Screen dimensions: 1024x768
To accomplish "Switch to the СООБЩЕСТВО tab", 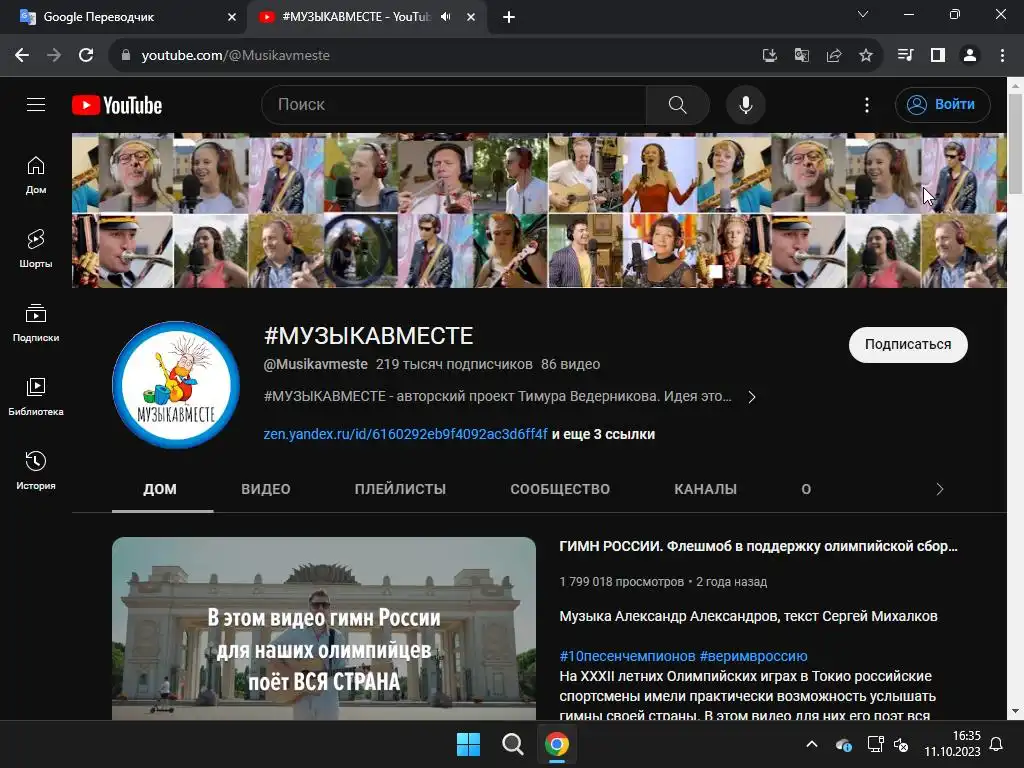I will (x=560, y=489).
